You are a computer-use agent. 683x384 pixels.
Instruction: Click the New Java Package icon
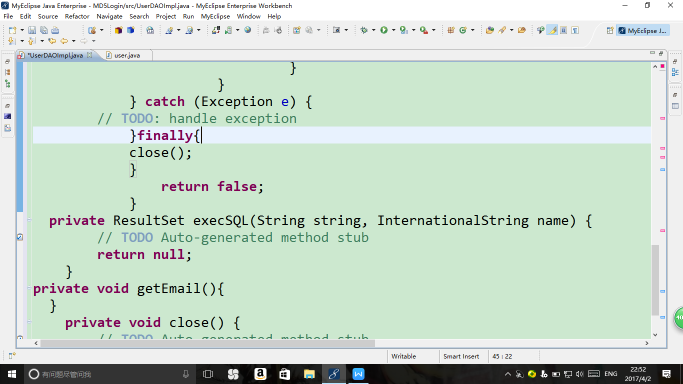coord(451,30)
